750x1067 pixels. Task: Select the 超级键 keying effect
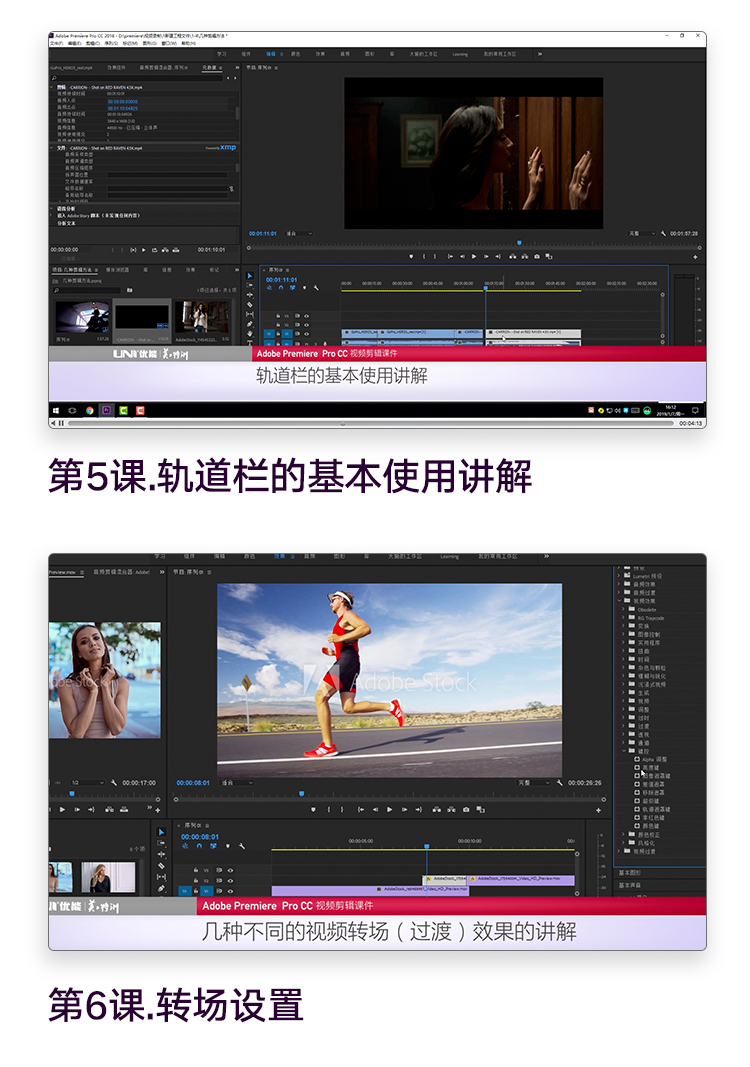click(x=651, y=801)
